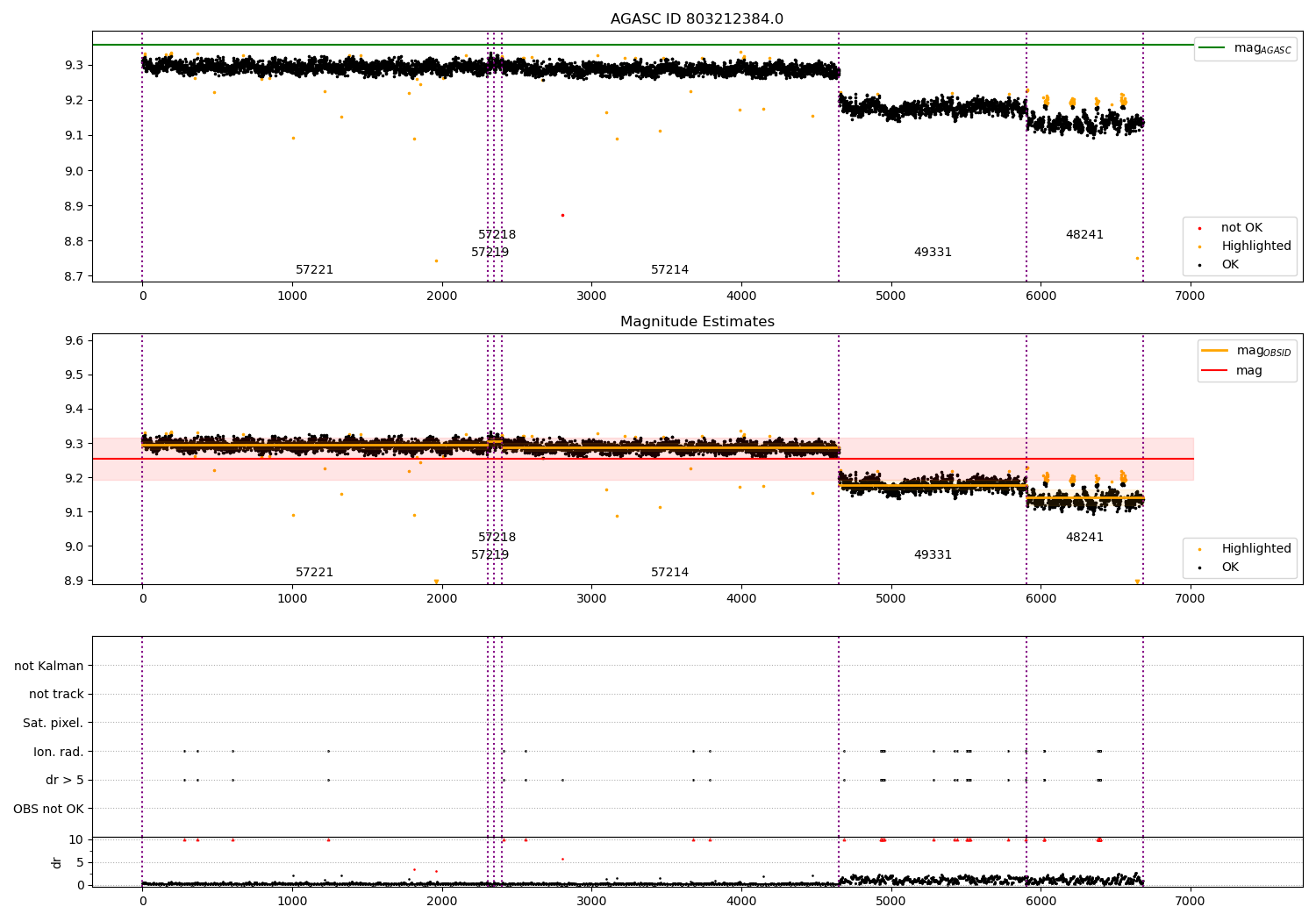Image resolution: width=1316 pixels, height=921 pixels.
Task: Pick the green line sample in the top legend
Action: [x=1212, y=47]
